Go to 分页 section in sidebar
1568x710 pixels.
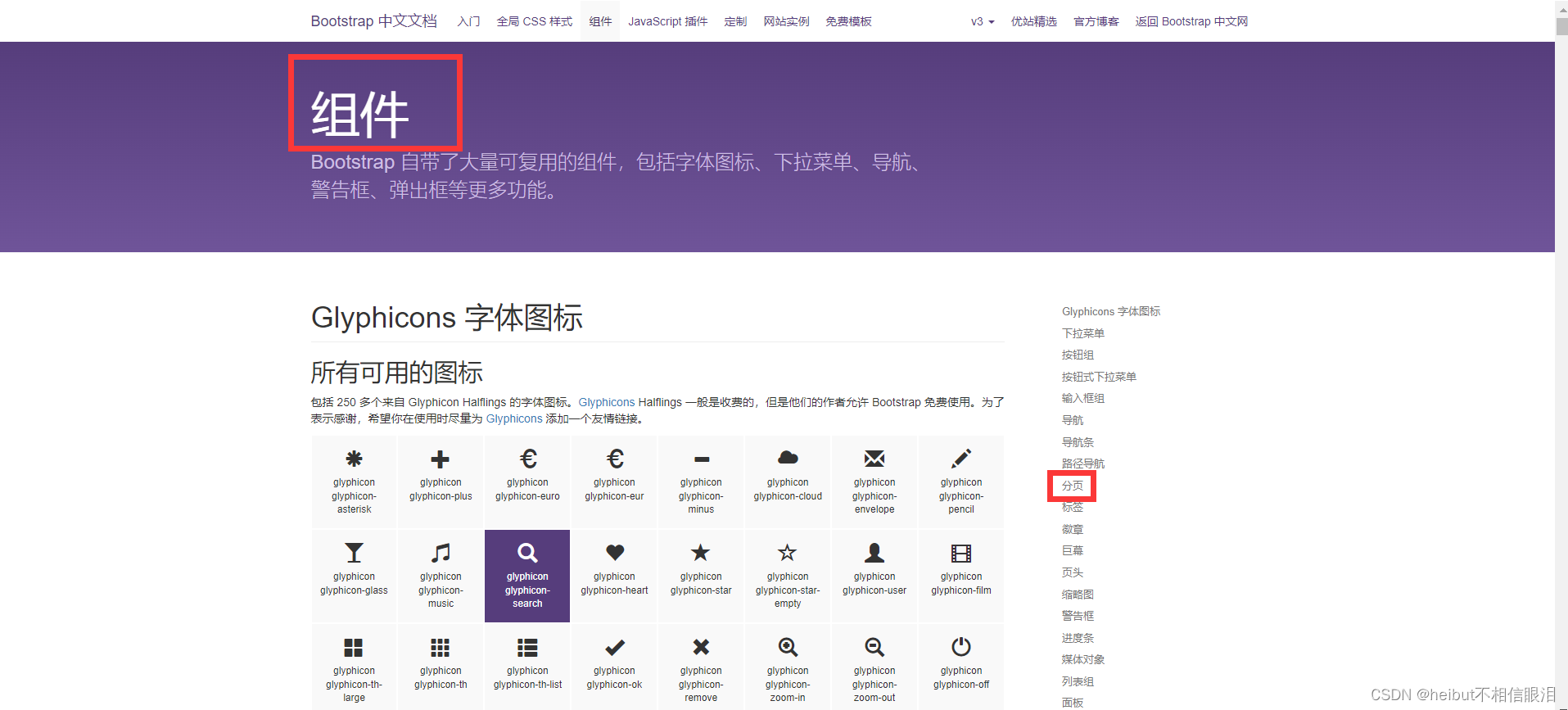tap(1073, 486)
